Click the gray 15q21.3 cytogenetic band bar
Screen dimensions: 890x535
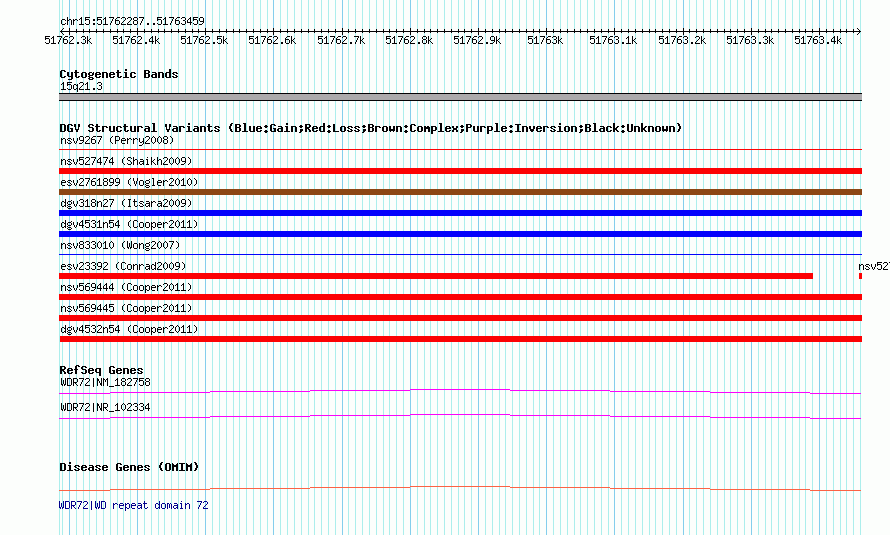coord(460,97)
